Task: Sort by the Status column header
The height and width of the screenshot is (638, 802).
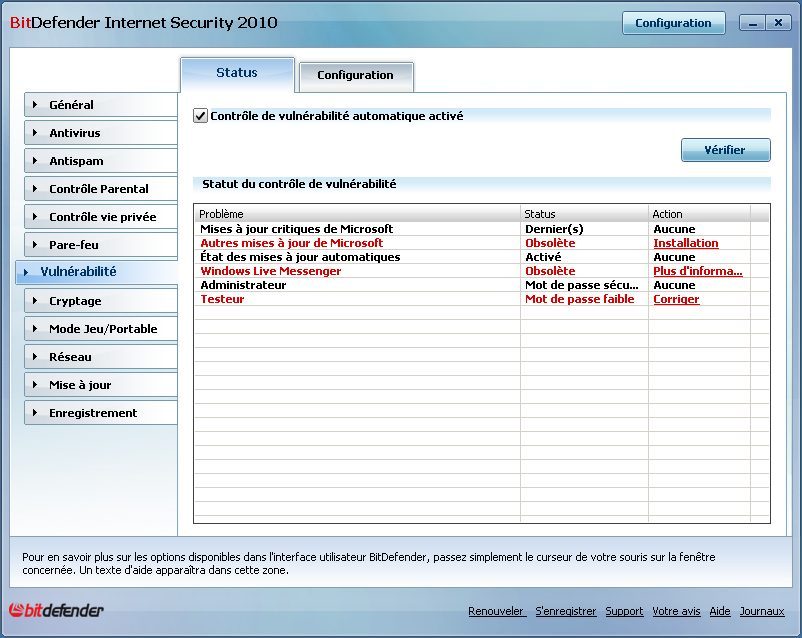Action: tap(584, 214)
